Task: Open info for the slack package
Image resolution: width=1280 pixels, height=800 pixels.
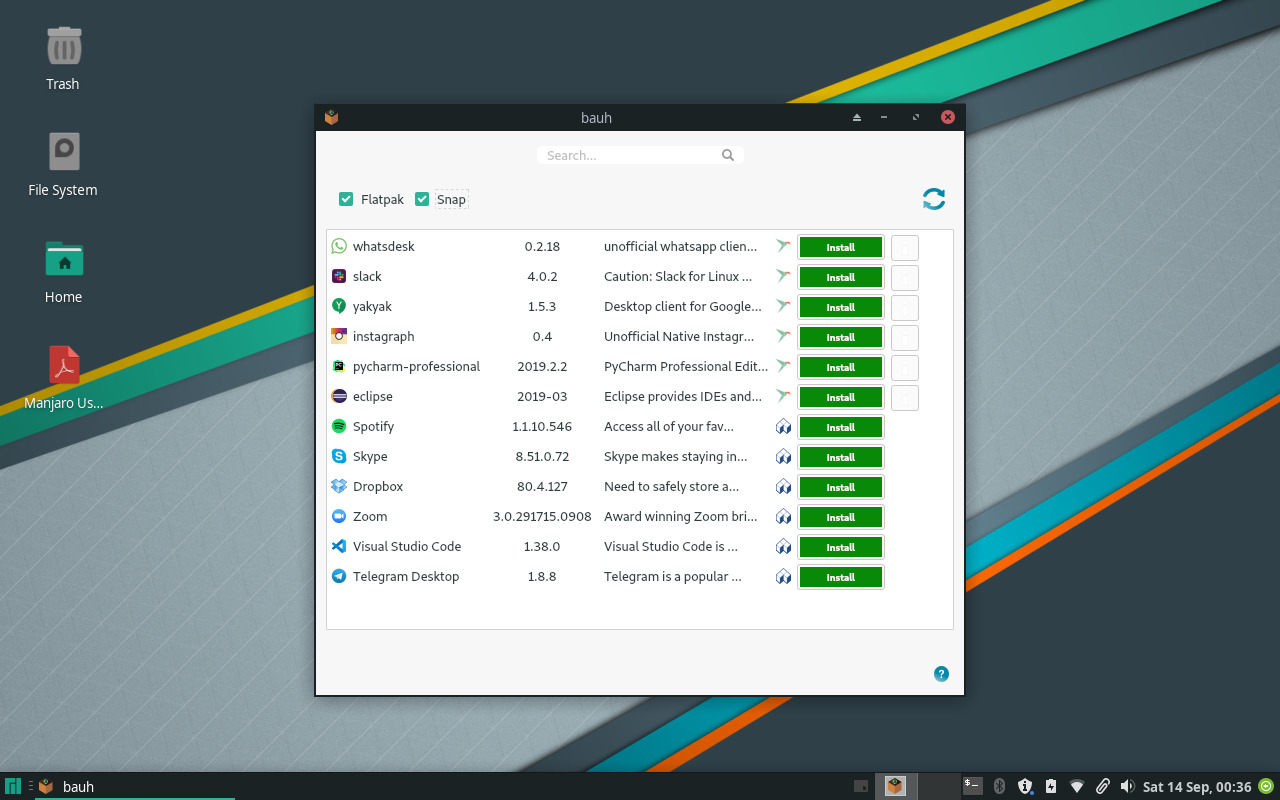Action: click(x=904, y=277)
